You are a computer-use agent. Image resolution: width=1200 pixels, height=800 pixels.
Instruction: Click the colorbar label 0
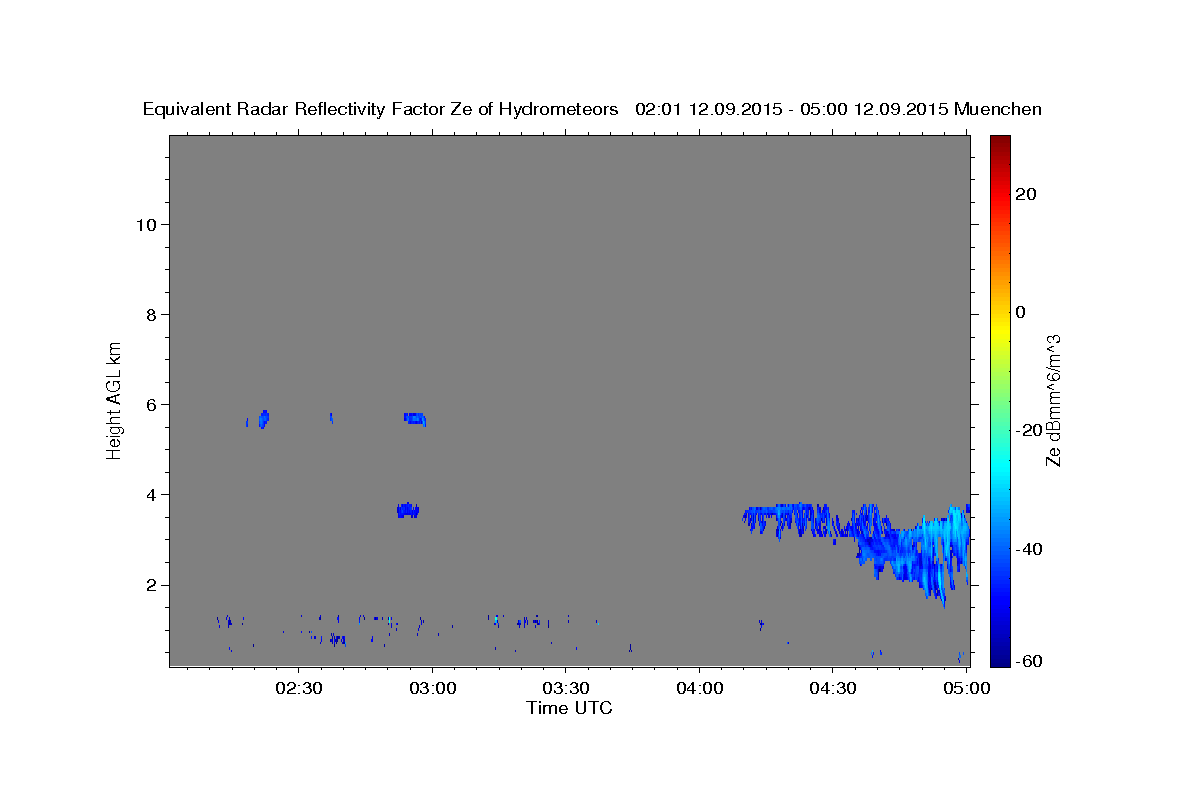1020,312
